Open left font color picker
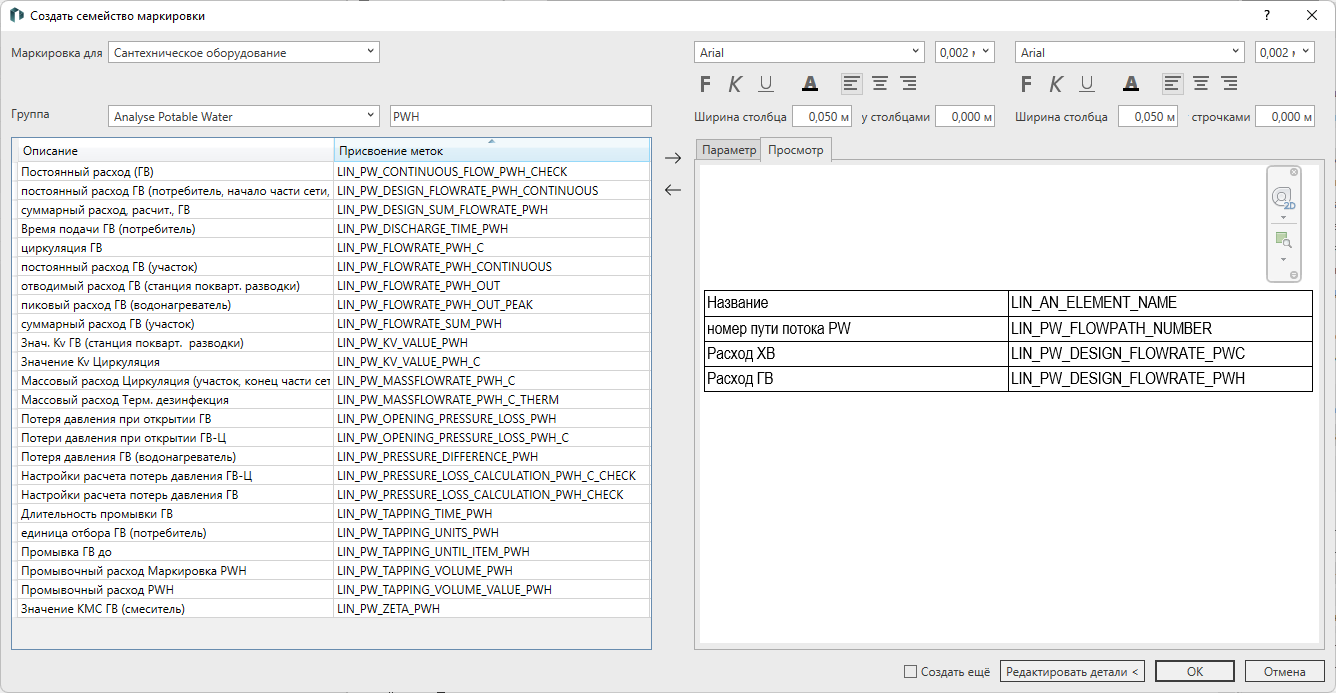This screenshot has height=693, width=1336. pyautogui.click(x=810, y=84)
